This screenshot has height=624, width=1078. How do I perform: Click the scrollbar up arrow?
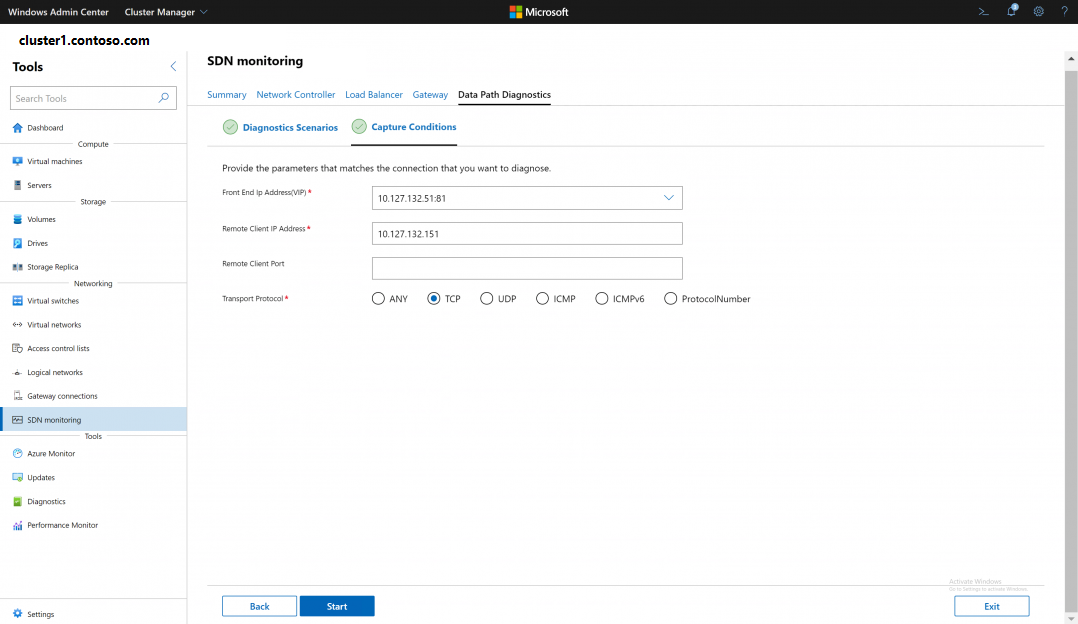coord(1071,59)
